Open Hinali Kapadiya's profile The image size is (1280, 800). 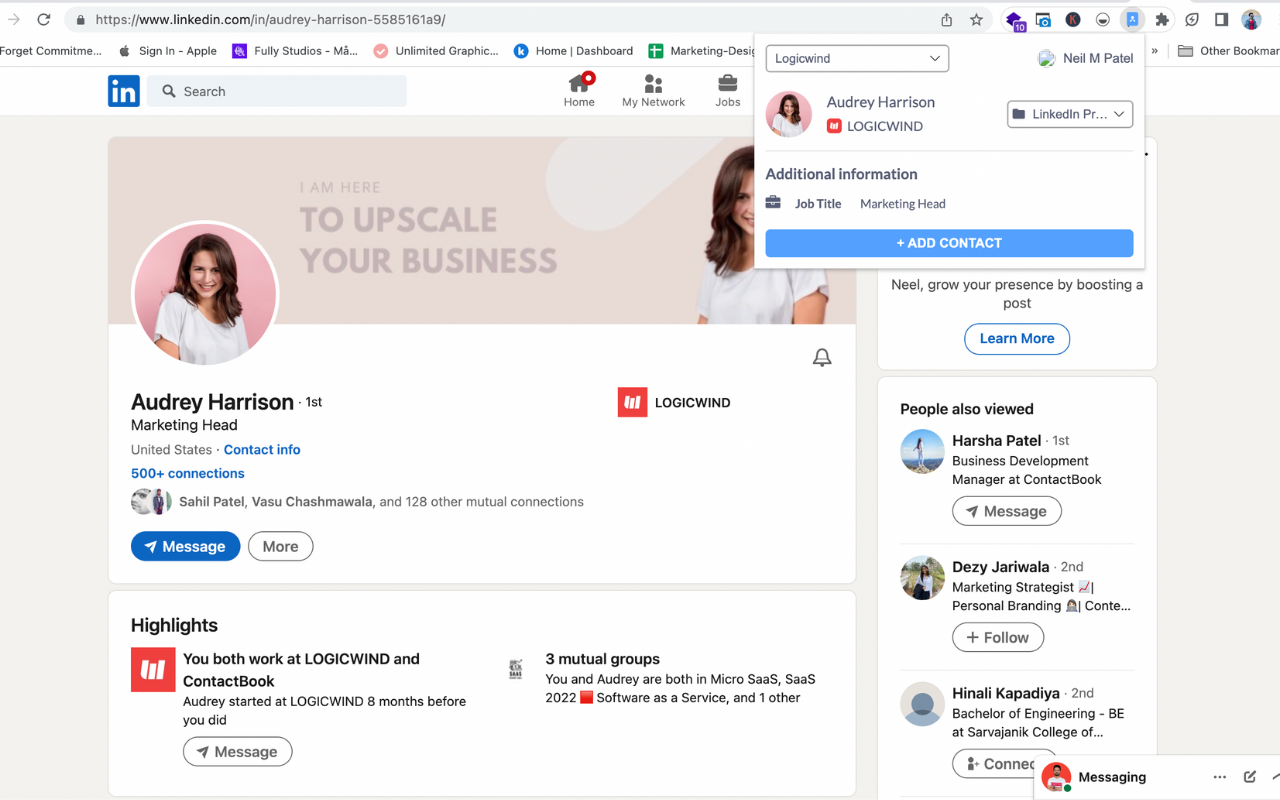coord(1005,693)
